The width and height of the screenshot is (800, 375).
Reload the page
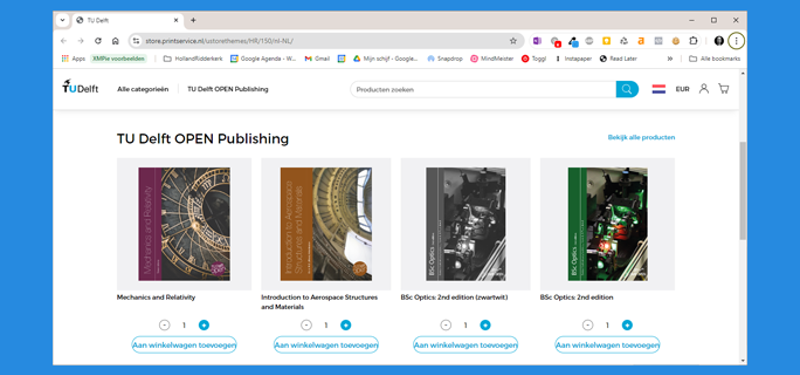coord(98,41)
